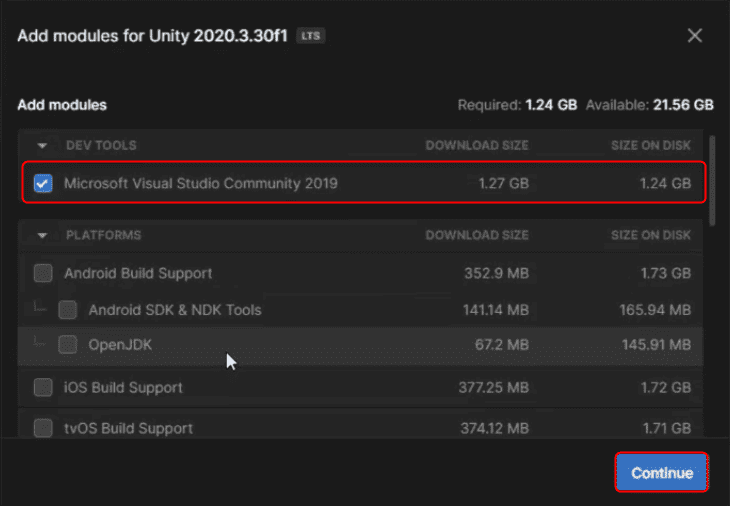Image resolution: width=730 pixels, height=506 pixels.
Task: Select the OpenJDK row label
Action: [120, 345]
